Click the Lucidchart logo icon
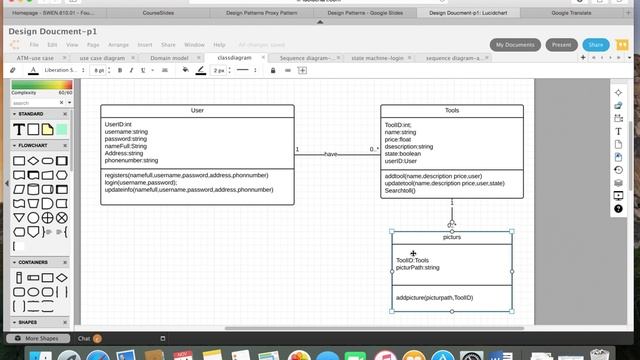This screenshot has width=640, height=360. (x=15, y=44)
